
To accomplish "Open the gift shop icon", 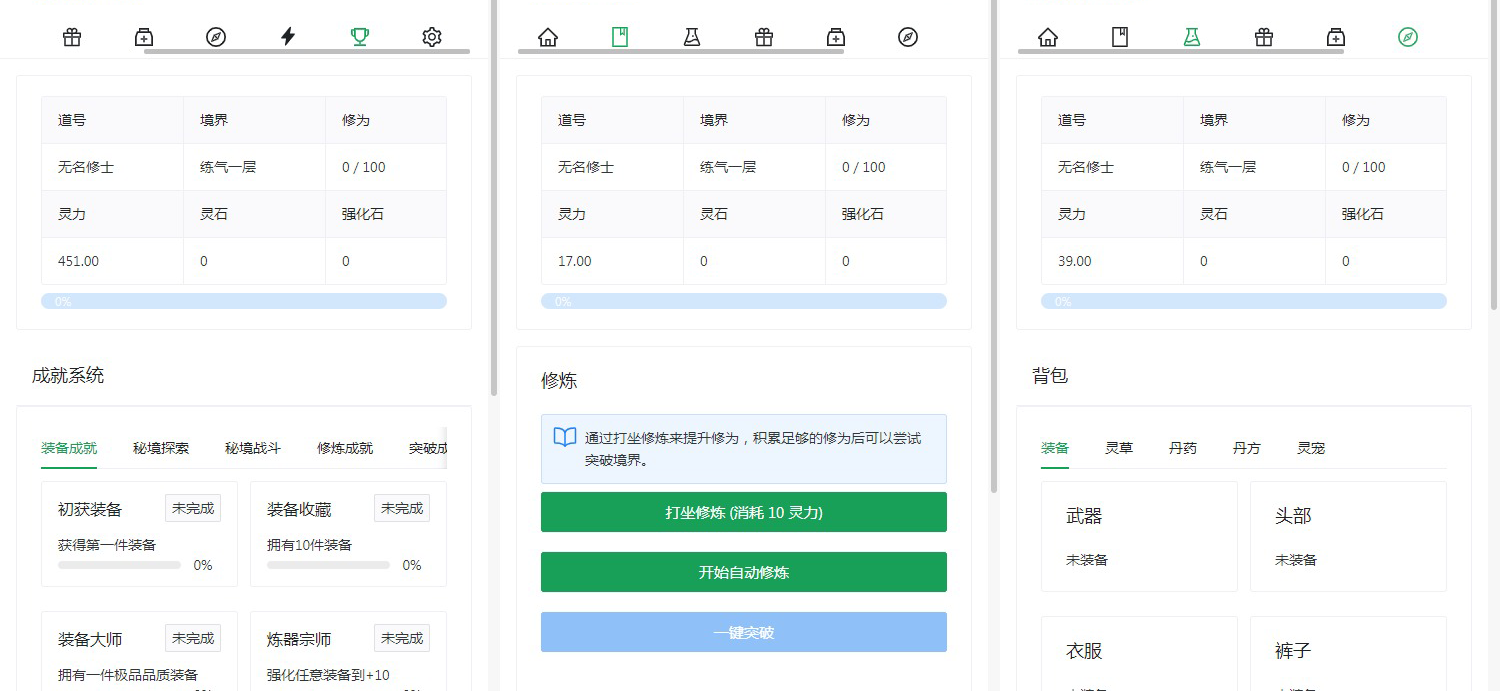I will point(71,36).
